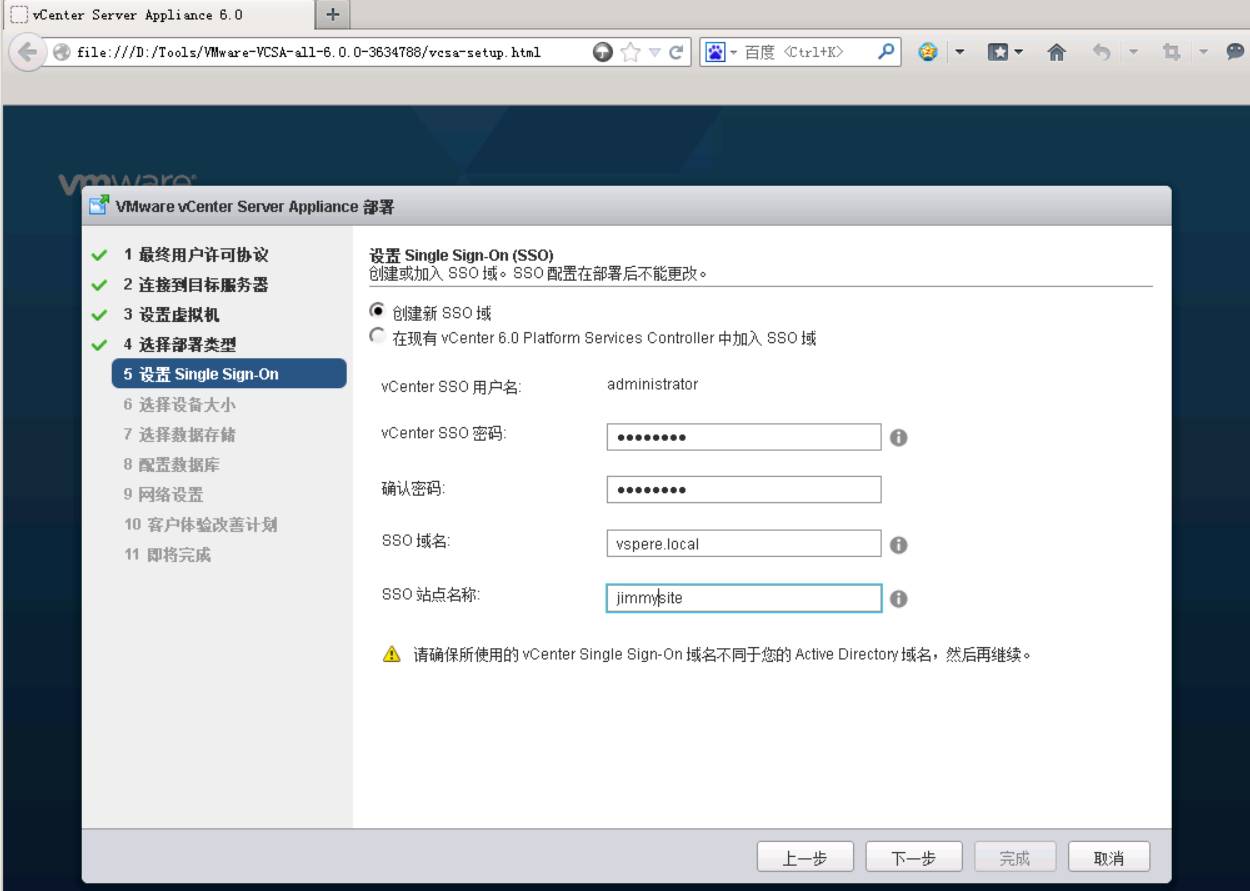The image size is (1250, 891).
Task: Click the bookmark star in address bar
Action: 630,52
